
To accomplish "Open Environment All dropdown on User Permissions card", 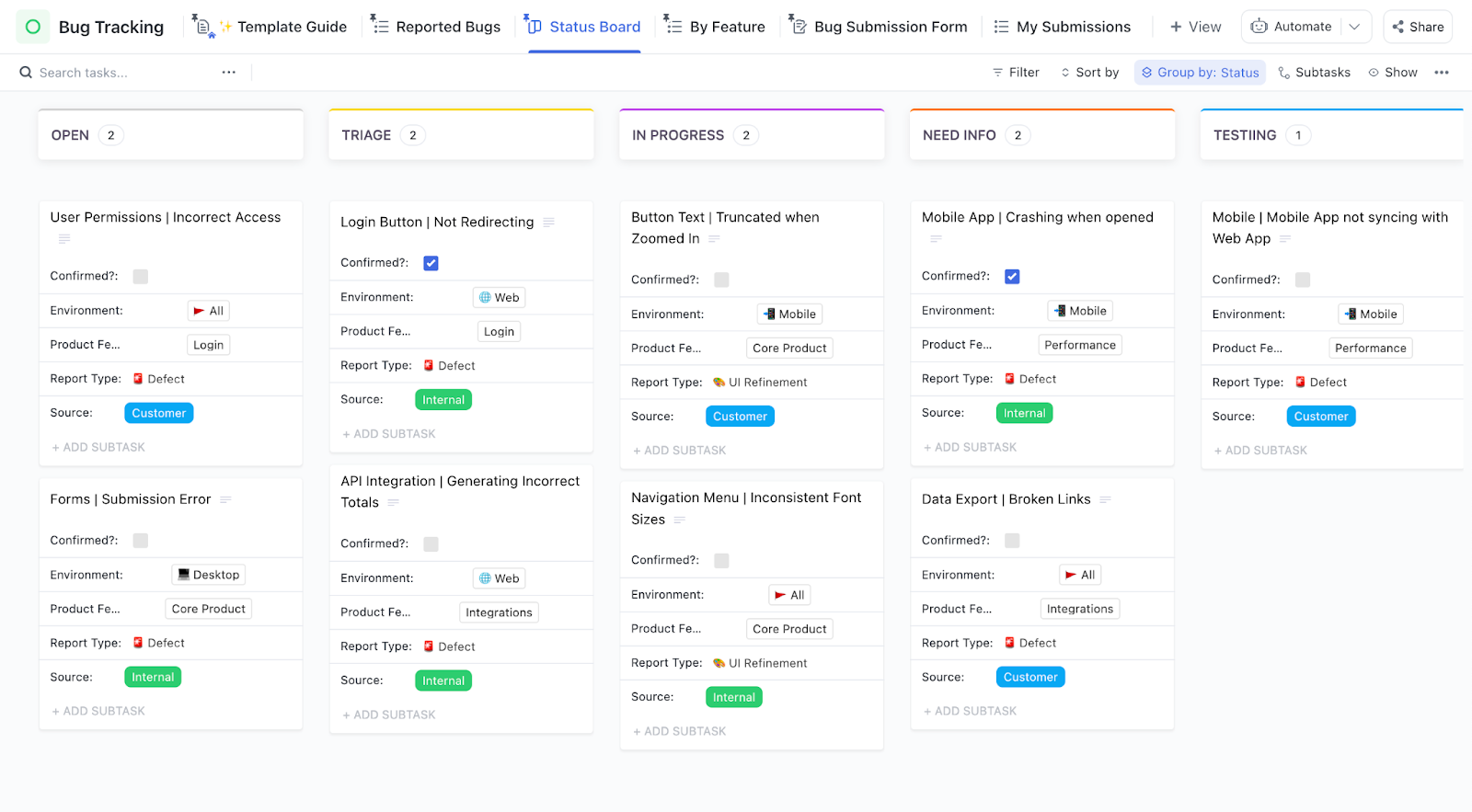I will [x=209, y=311].
